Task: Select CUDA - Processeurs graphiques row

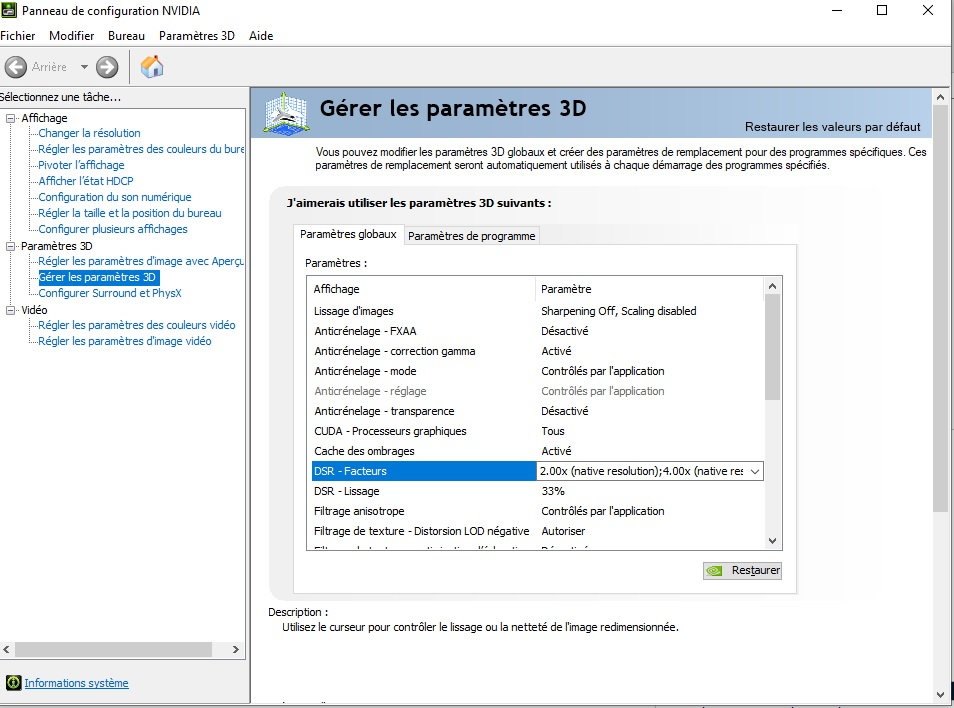Action: (x=536, y=431)
